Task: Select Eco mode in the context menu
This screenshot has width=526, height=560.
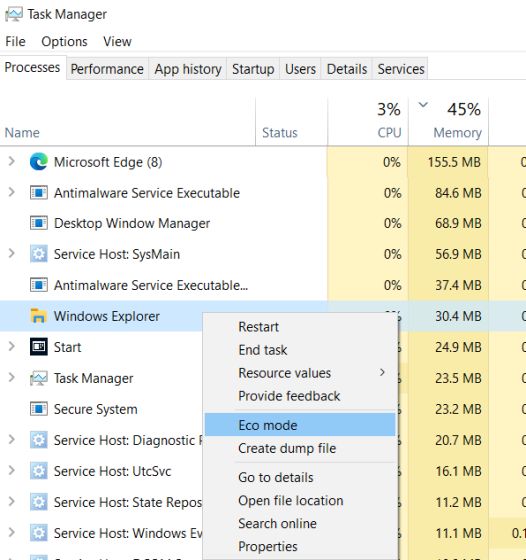Action: 300,425
